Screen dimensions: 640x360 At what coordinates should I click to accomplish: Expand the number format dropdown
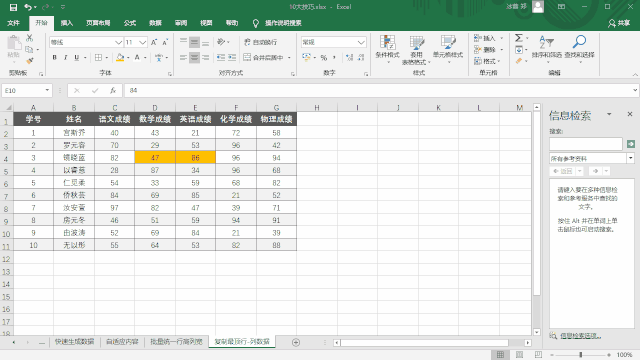(x=361, y=42)
